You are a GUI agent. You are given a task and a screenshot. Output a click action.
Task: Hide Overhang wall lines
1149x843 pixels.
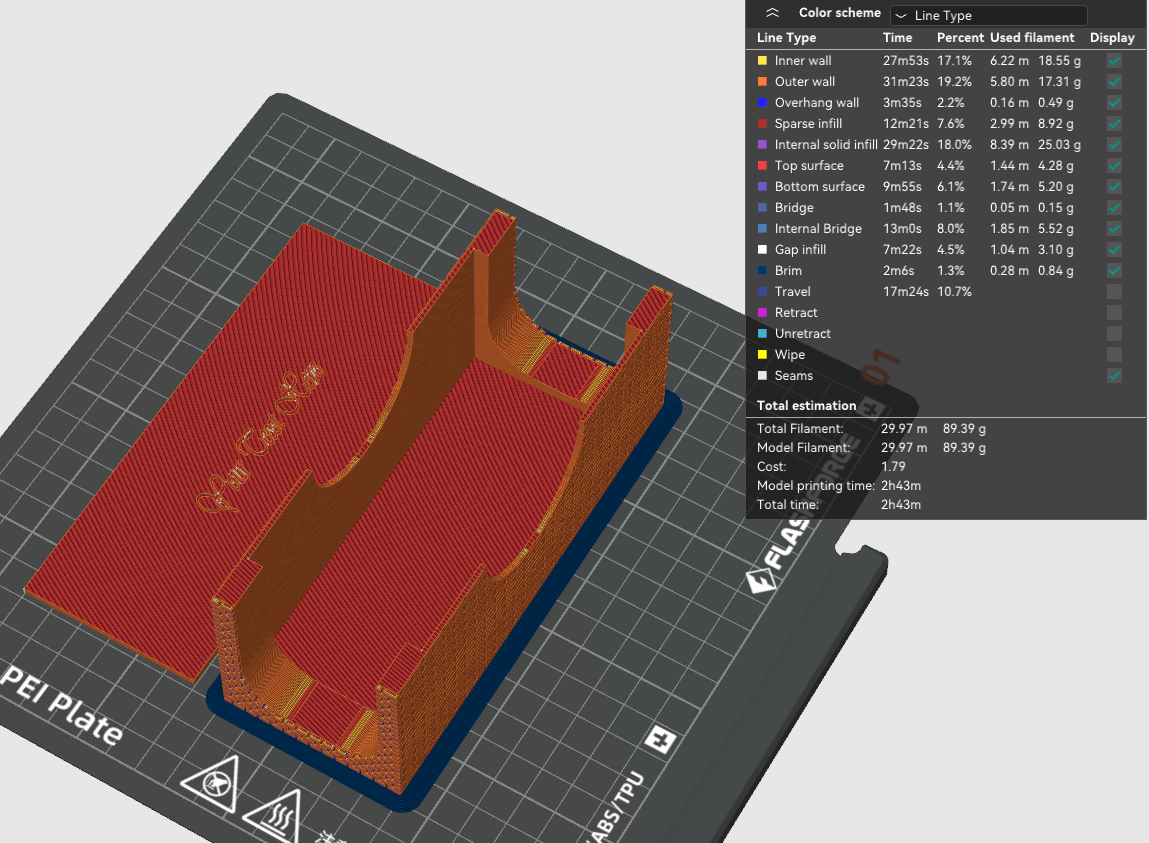[1114, 103]
